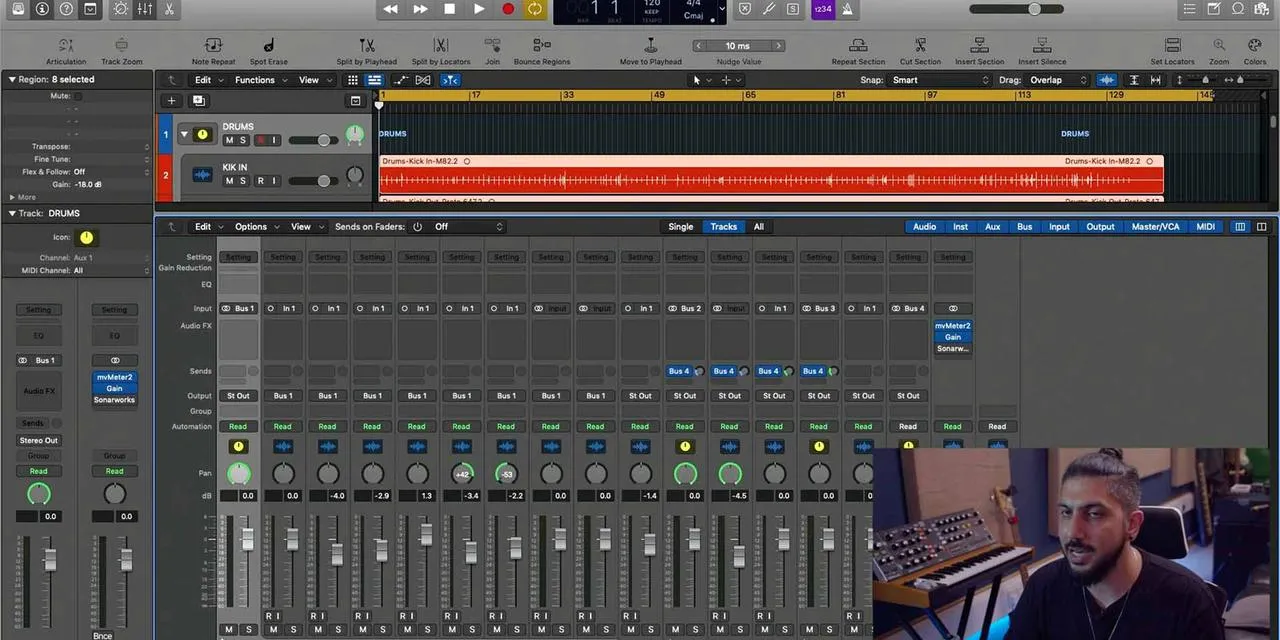Viewport: 1280px width, 640px height.
Task: Collapse the Region 8 selected disclosure triangle
Action: (x=12, y=79)
